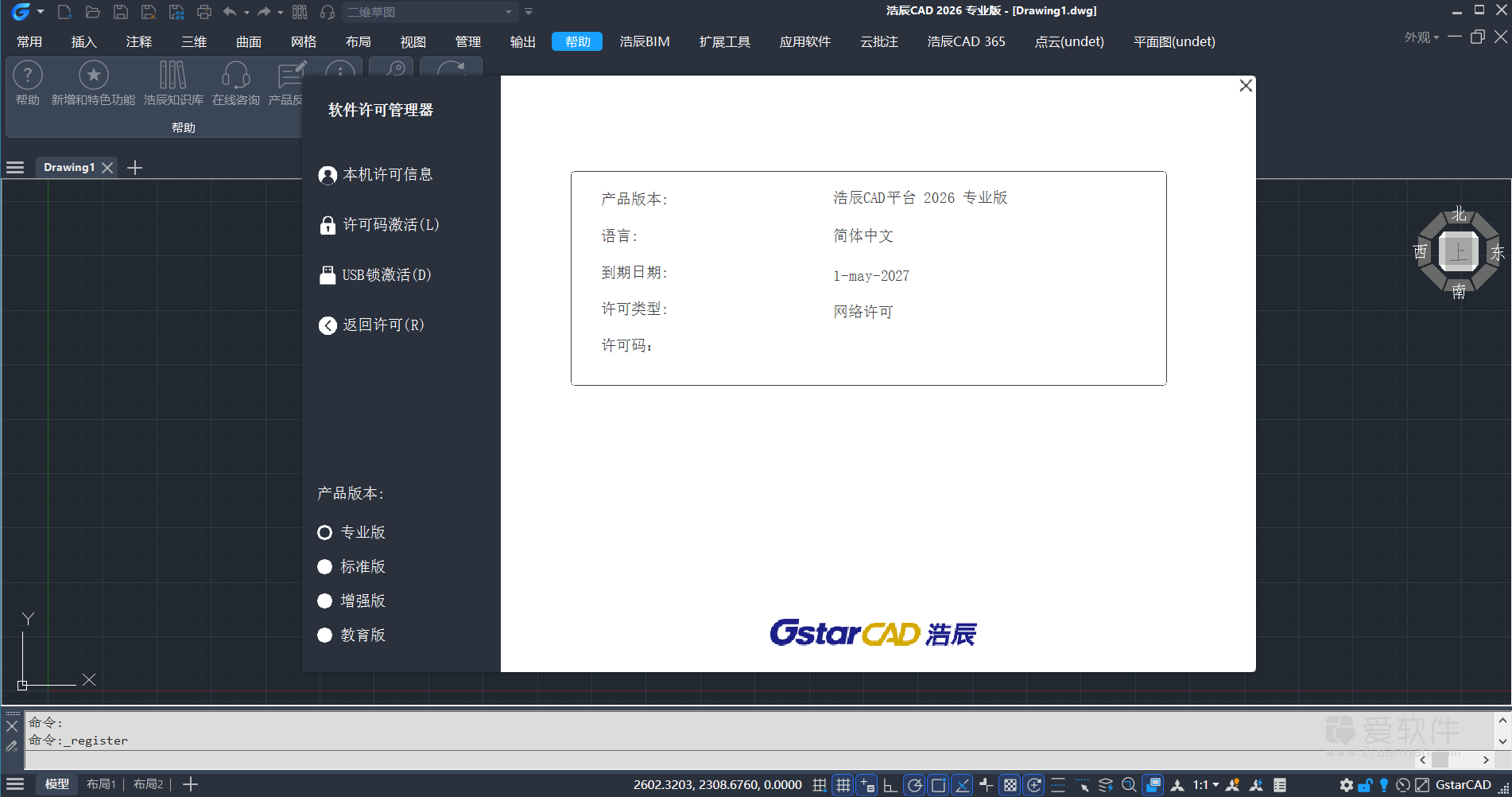This screenshot has width=1512, height=797.
Task: Open the GstarCAD application logo menu
Action: 21,12
